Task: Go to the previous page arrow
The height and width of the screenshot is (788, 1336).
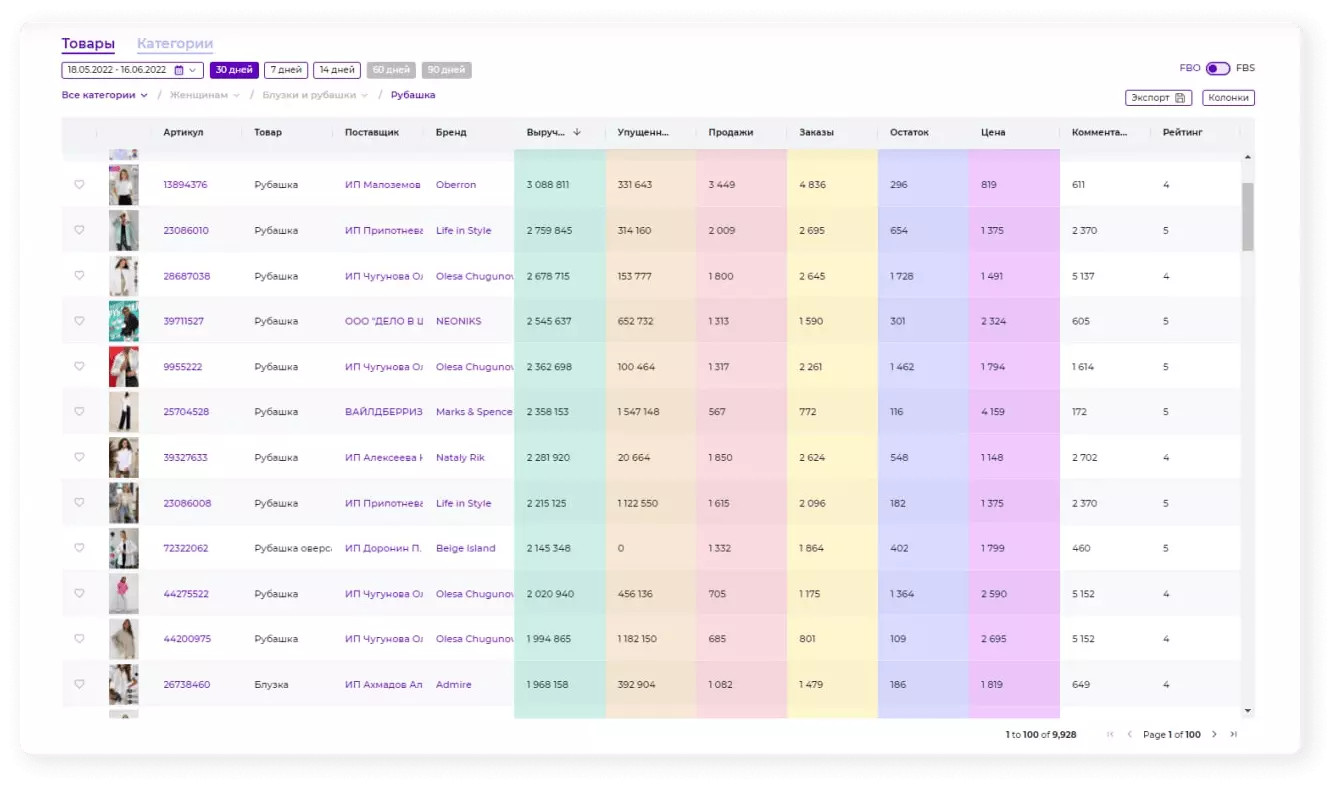Action: [x=1130, y=734]
